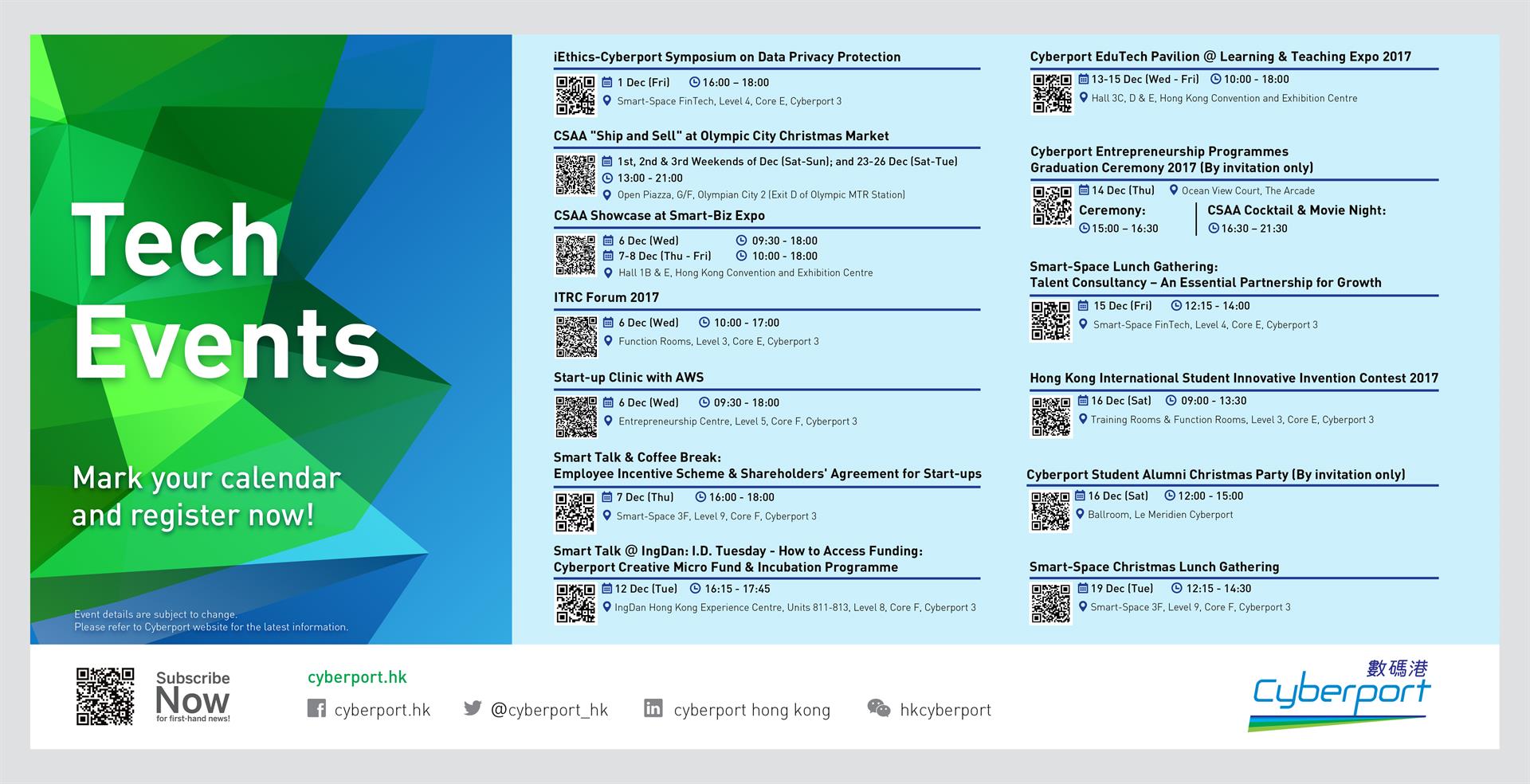Click location pin beside Ocean View Court, The Arcade
This screenshot has width=1530, height=784.
click(x=1174, y=190)
